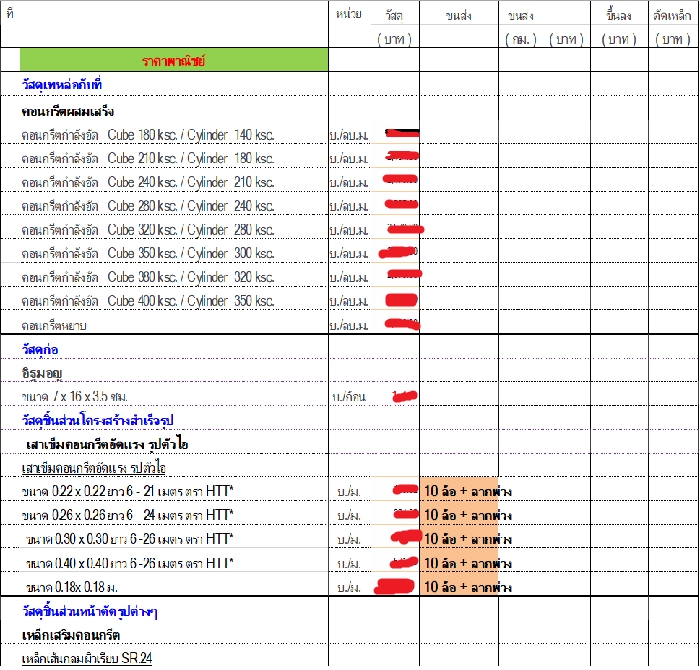Click the Cube 240 ksc. / Cylinder 210 ksc. row
Viewport: 700px width, 670px height.
pos(148,182)
